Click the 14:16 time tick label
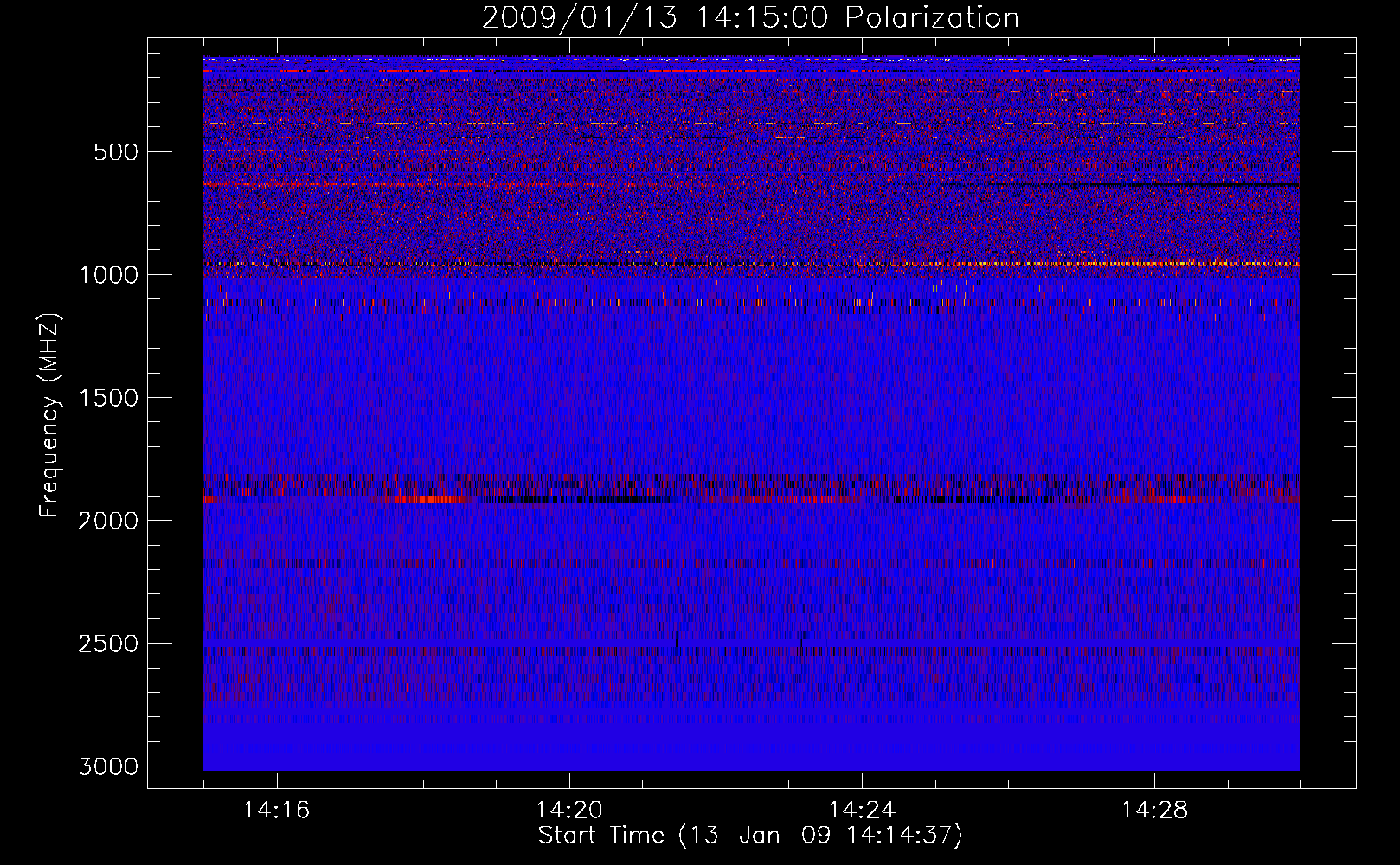This screenshot has height=865, width=1400. click(276, 811)
